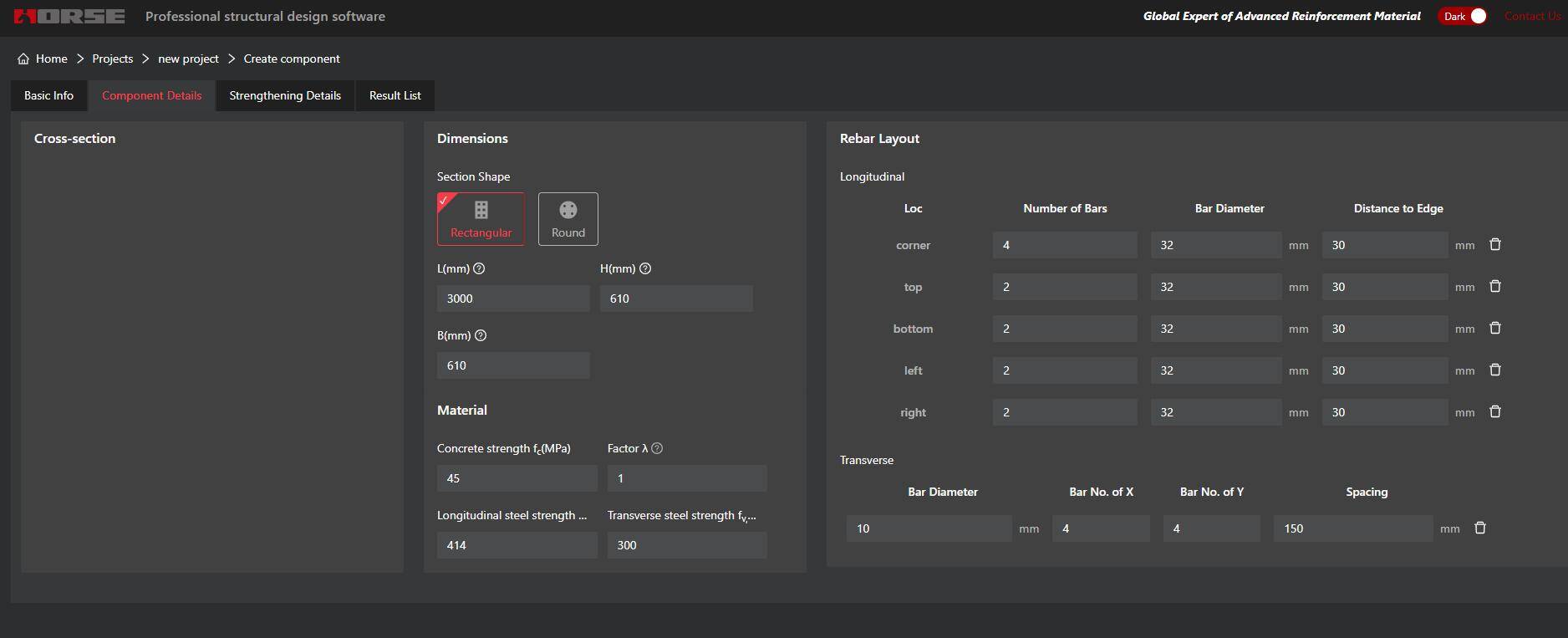Image resolution: width=1568 pixels, height=638 pixels.
Task: Click trash icon for bottom rebar row
Action: point(1495,329)
